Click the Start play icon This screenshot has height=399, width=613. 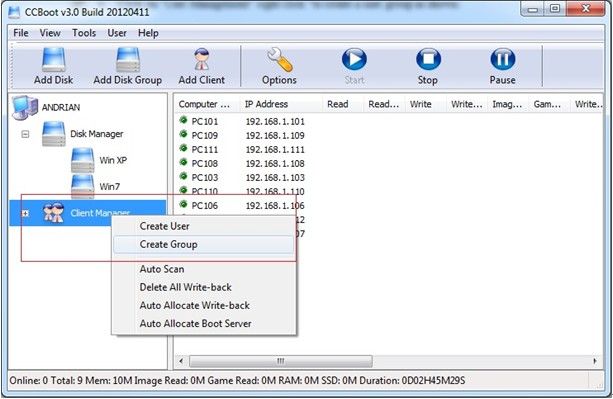[x=354, y=59]
